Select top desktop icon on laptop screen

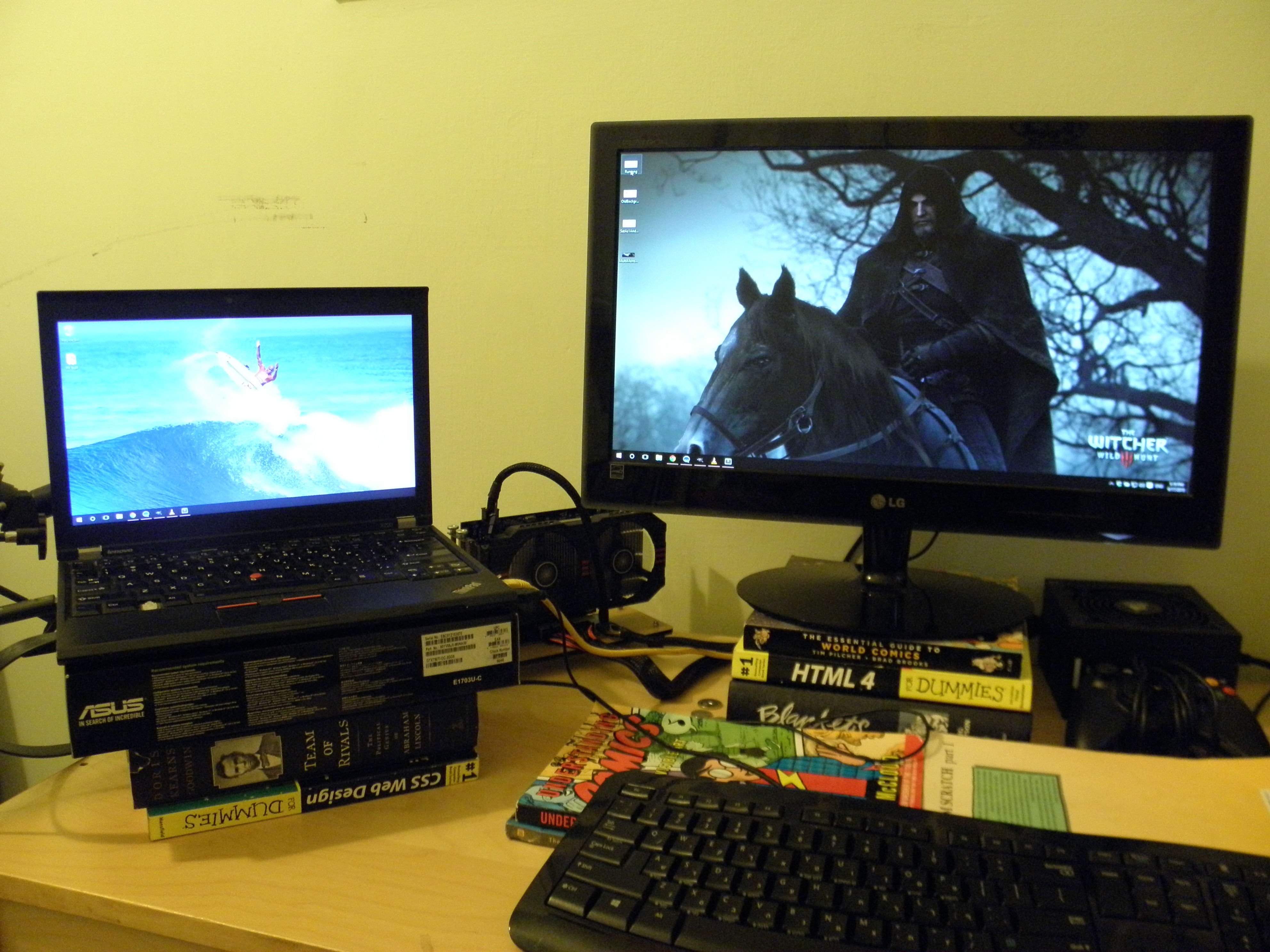(69, 331)
